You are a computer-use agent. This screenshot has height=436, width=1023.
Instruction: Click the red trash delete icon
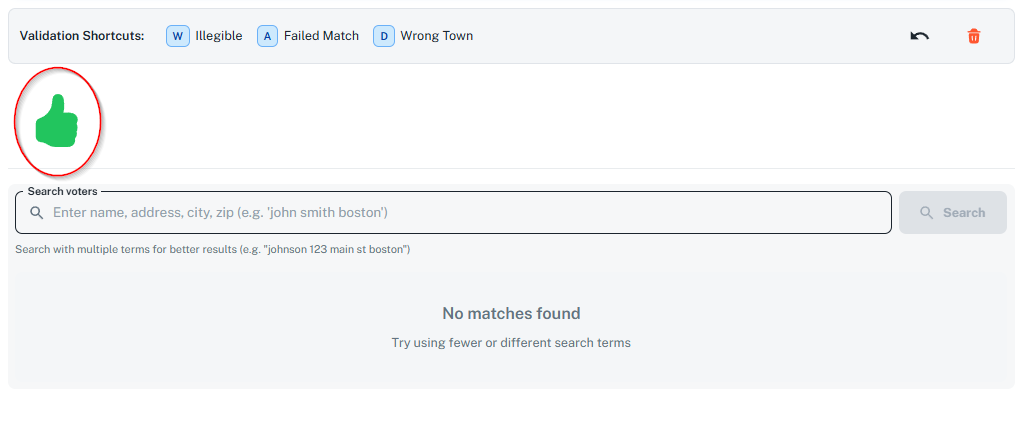973,36
